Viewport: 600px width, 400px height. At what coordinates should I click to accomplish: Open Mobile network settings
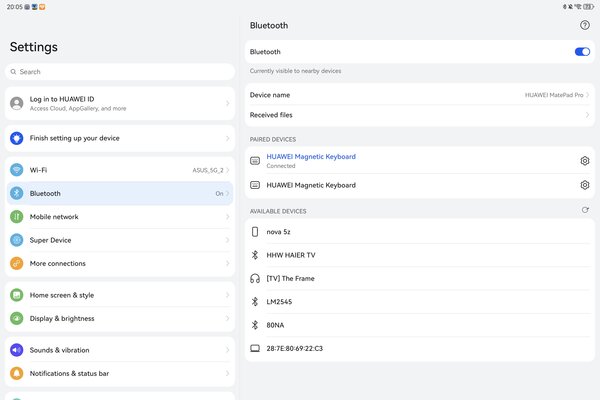[x=120, y=217]
